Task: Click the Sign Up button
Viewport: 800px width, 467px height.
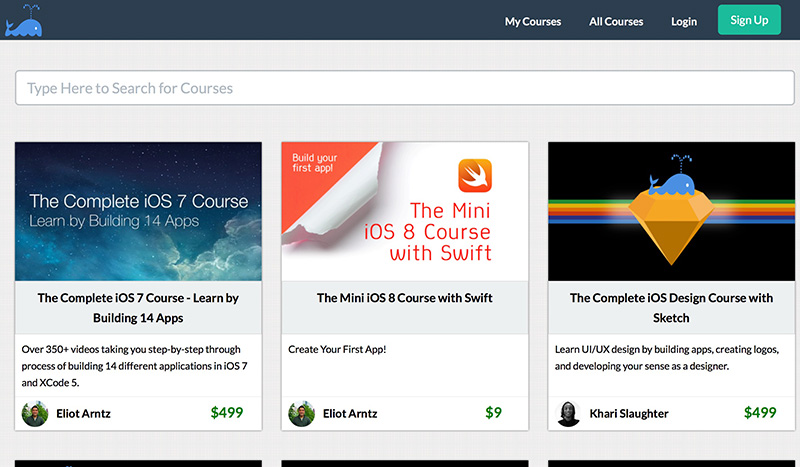Action: coord(749,20)
